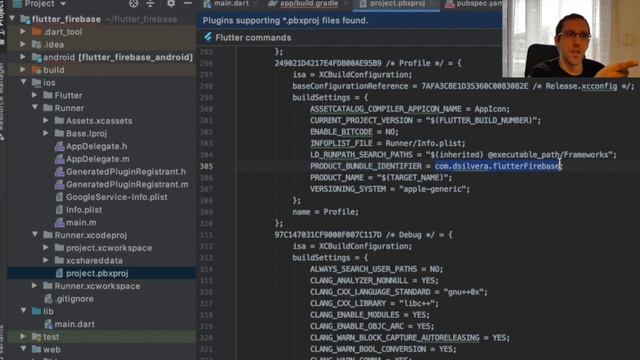Click INFOPLIST_FILE line in editor
This screenshot has height=360, width=640.
tap(388, 143)
